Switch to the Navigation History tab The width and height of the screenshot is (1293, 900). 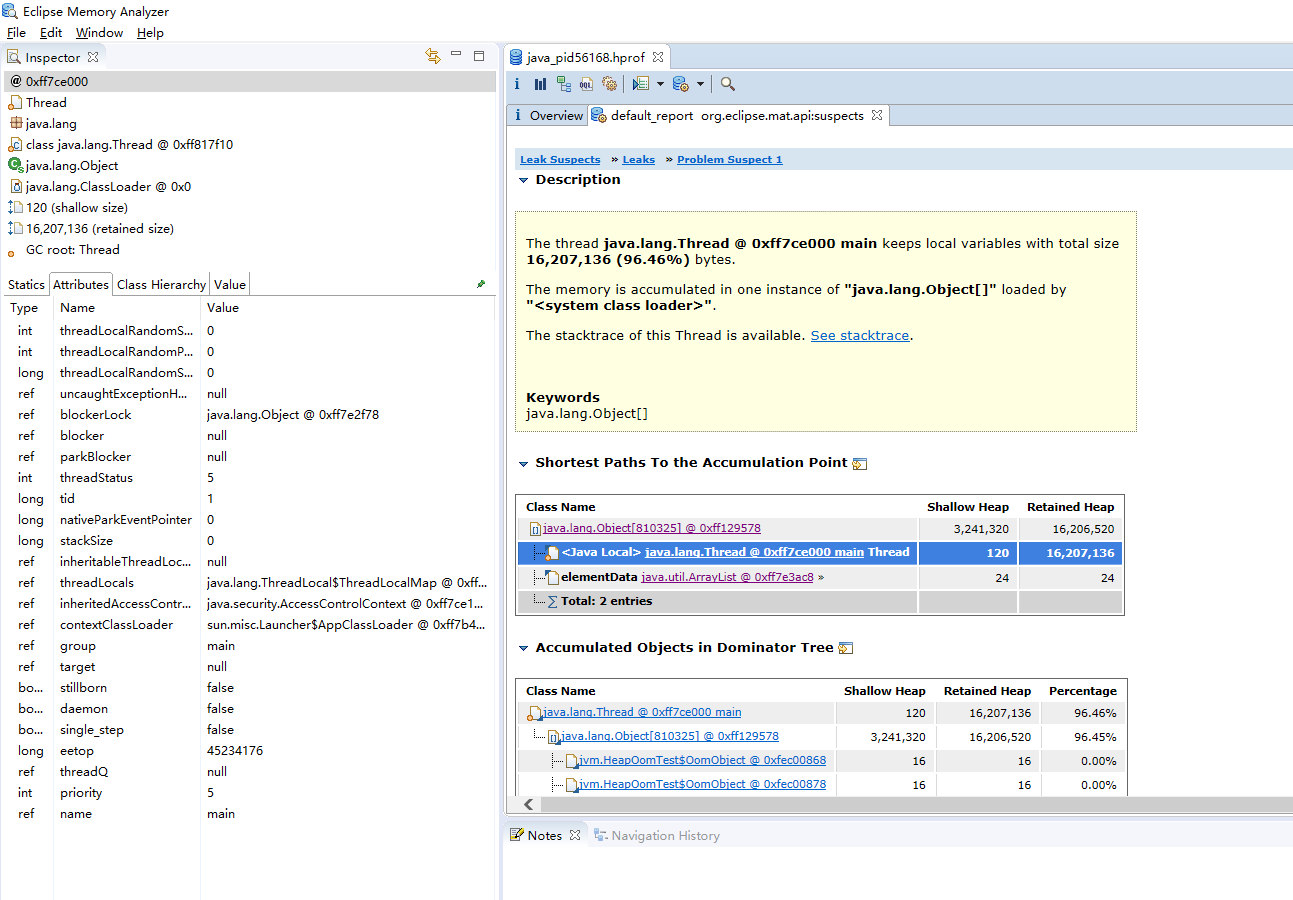[656, 835]
